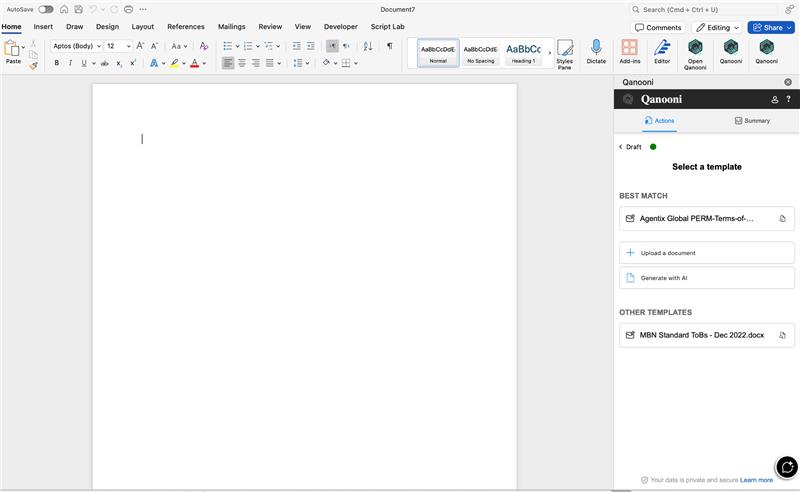Click the Increase Font Size icon

click(x=140, y=46)
